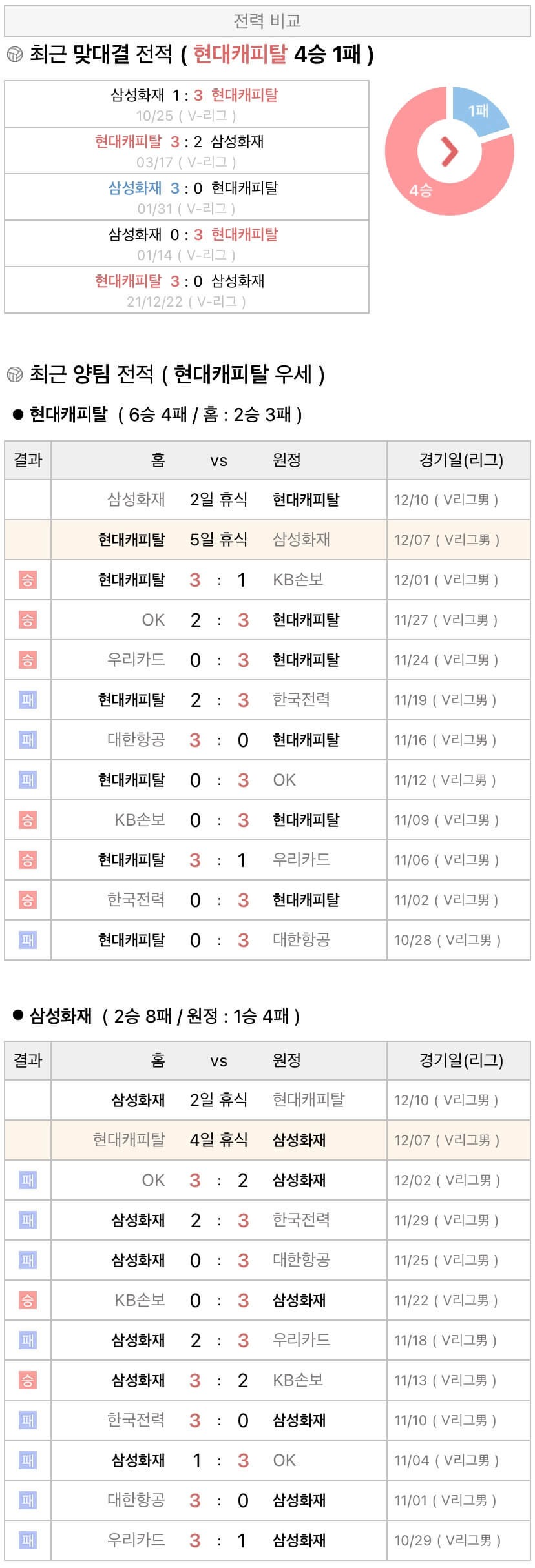Click 결과 column header in 현대캐피탈 table
Image resolution: width=535 pixels, height=1568 pixels.
pyautogui.click(x=28, y=460)
